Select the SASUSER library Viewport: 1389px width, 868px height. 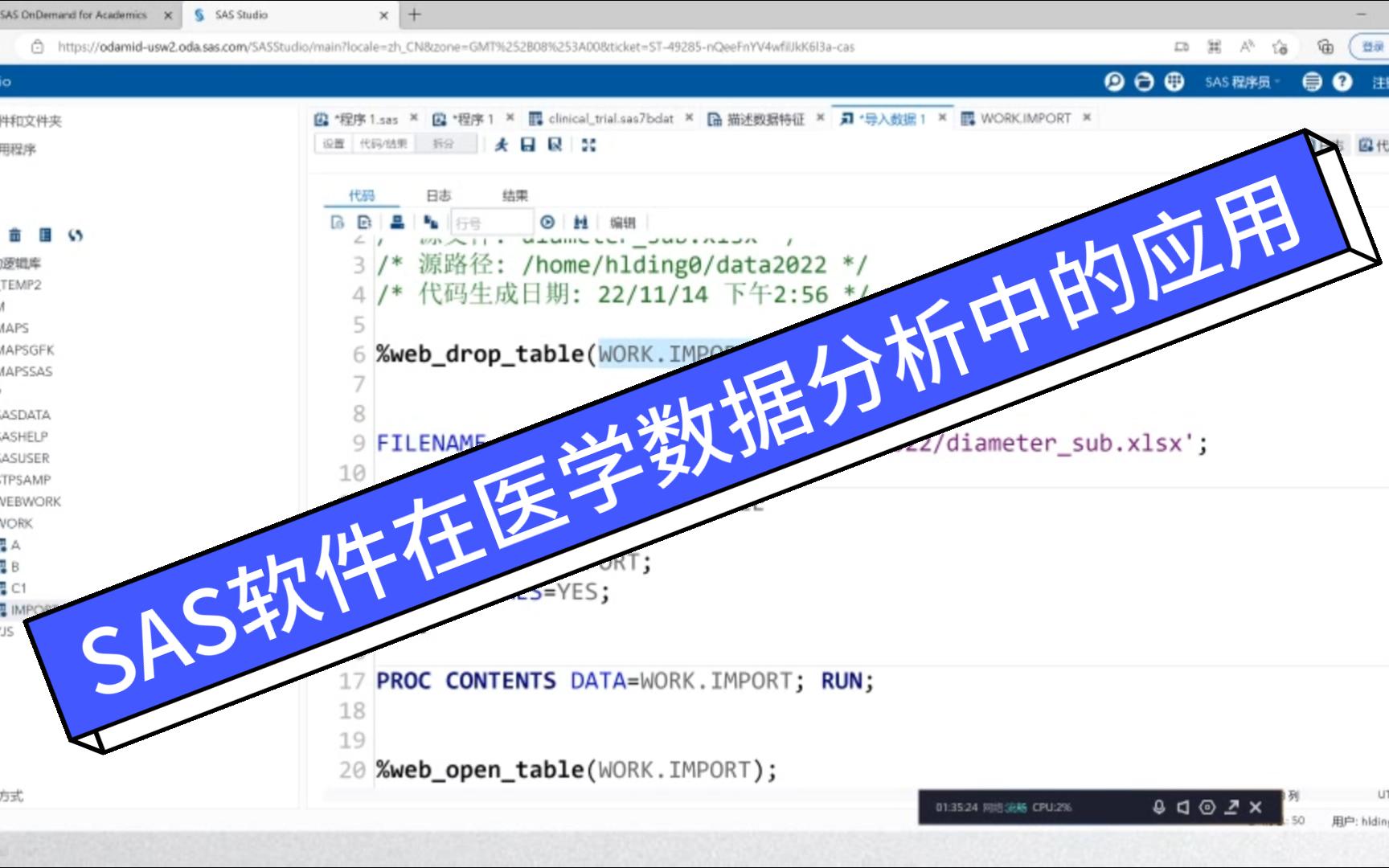tap(25, 458)
